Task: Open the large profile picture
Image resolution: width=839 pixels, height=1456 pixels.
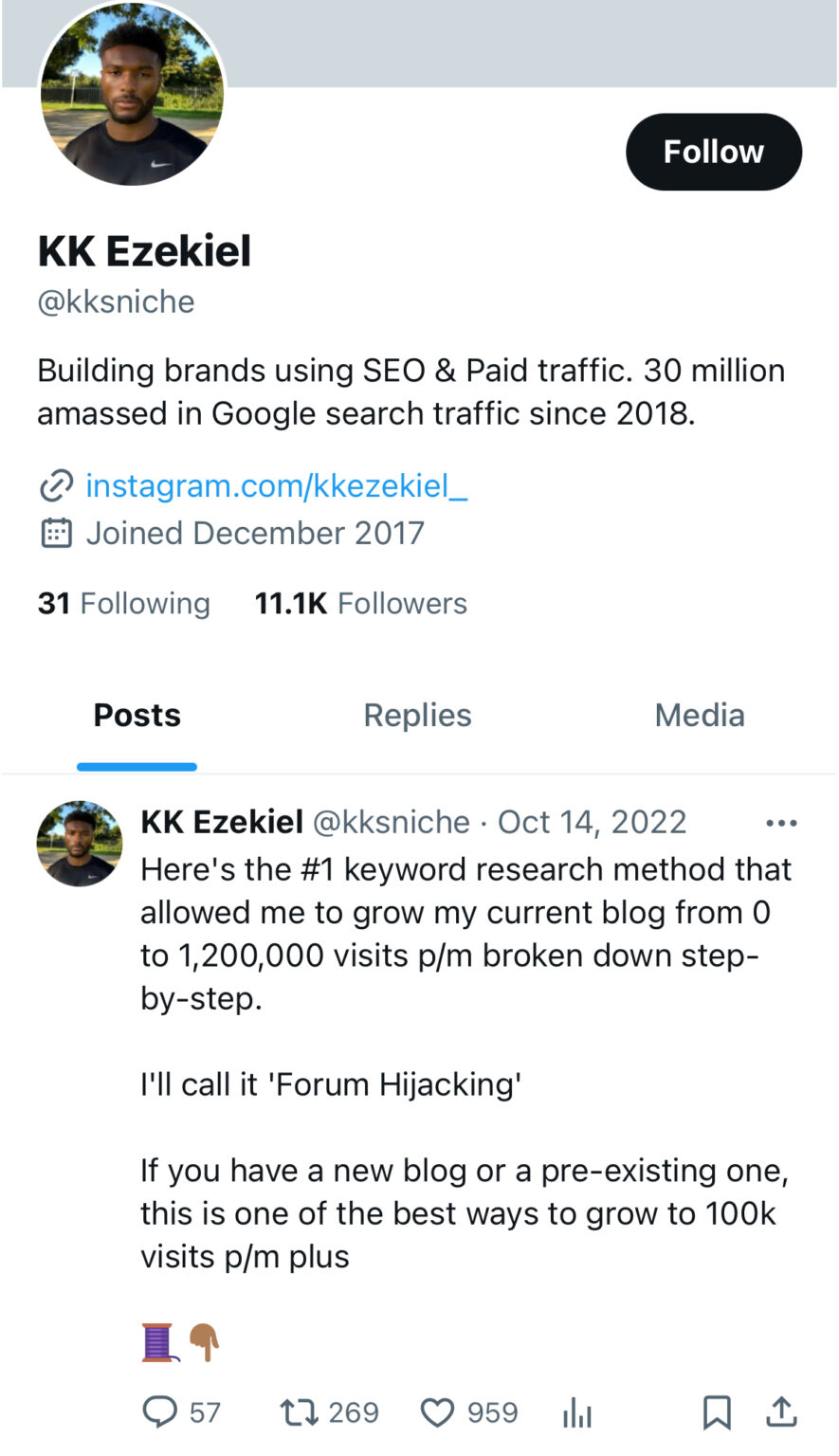Action: click(x=132, y=93)
